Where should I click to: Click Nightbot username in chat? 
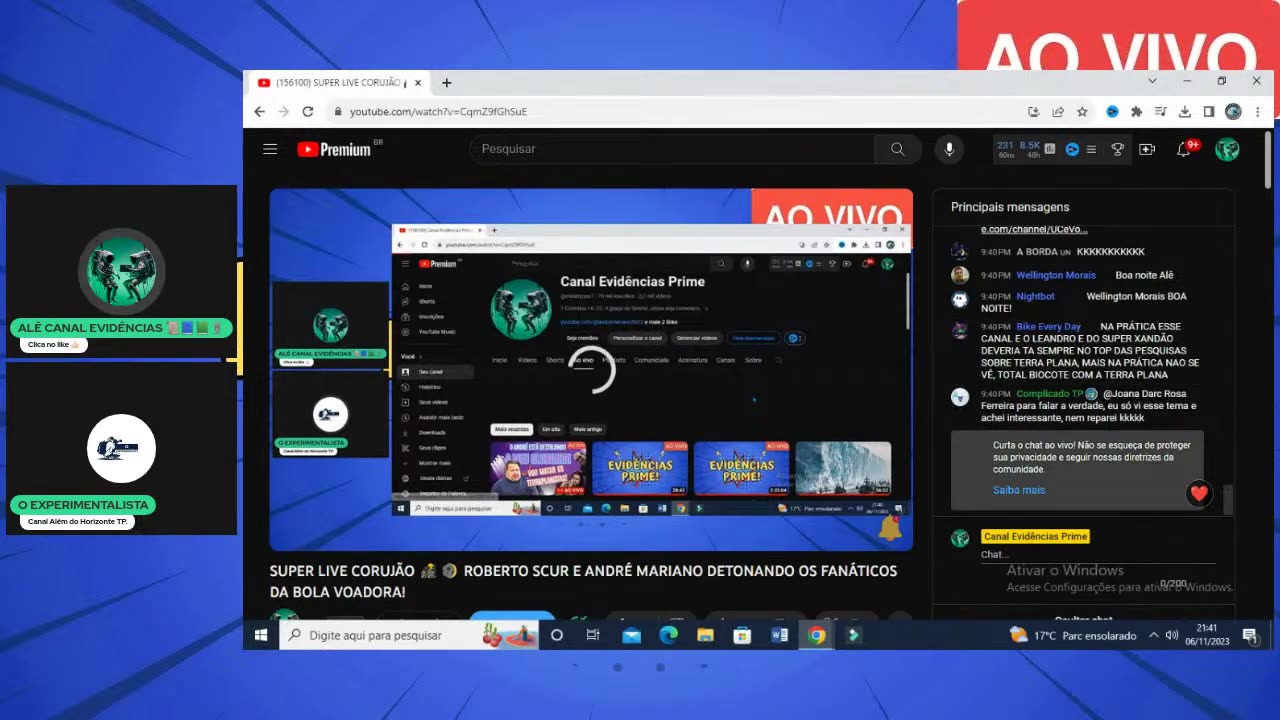click(x=1035, y=296)
